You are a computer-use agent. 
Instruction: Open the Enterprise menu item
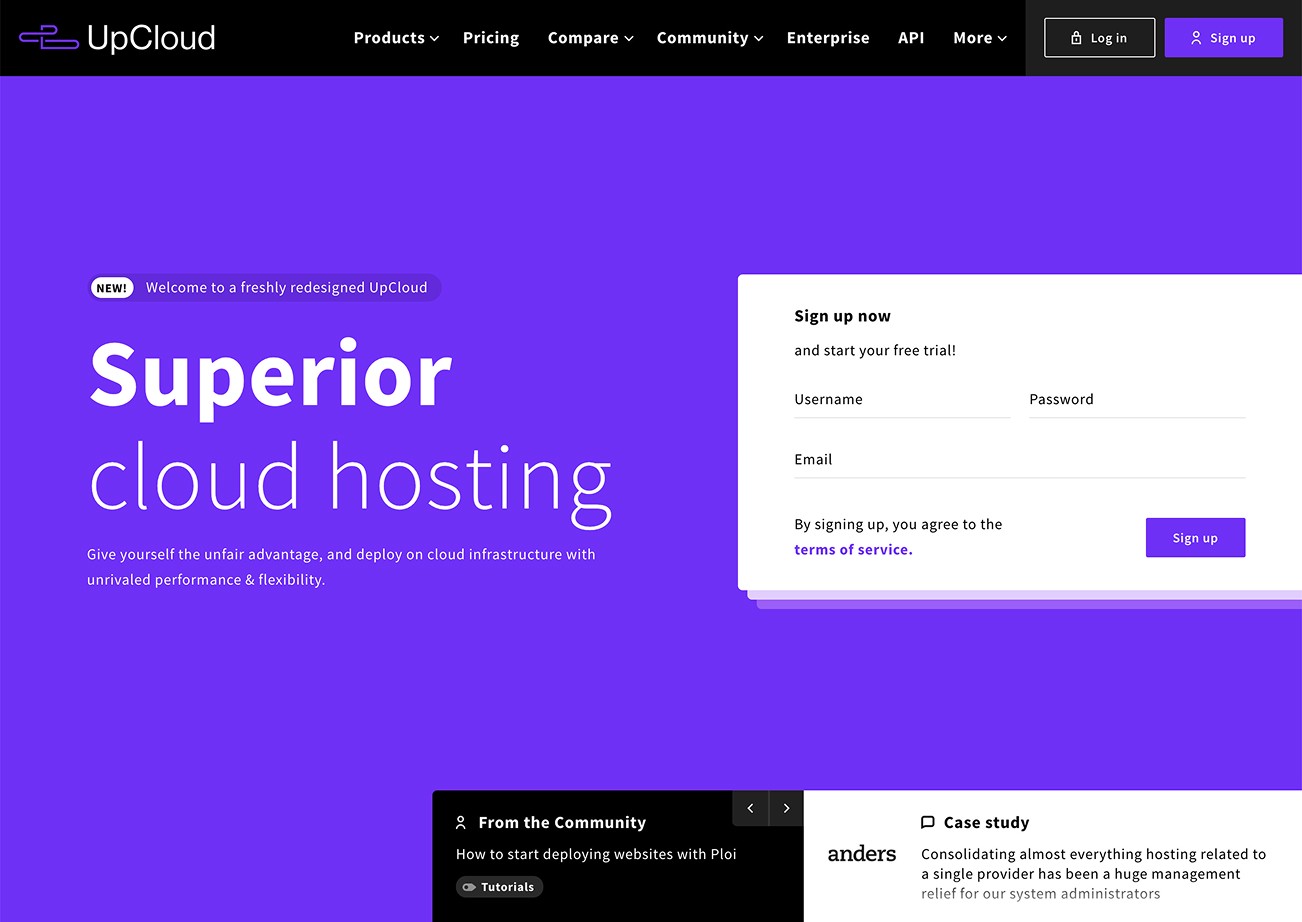click(x=828, y=38)
